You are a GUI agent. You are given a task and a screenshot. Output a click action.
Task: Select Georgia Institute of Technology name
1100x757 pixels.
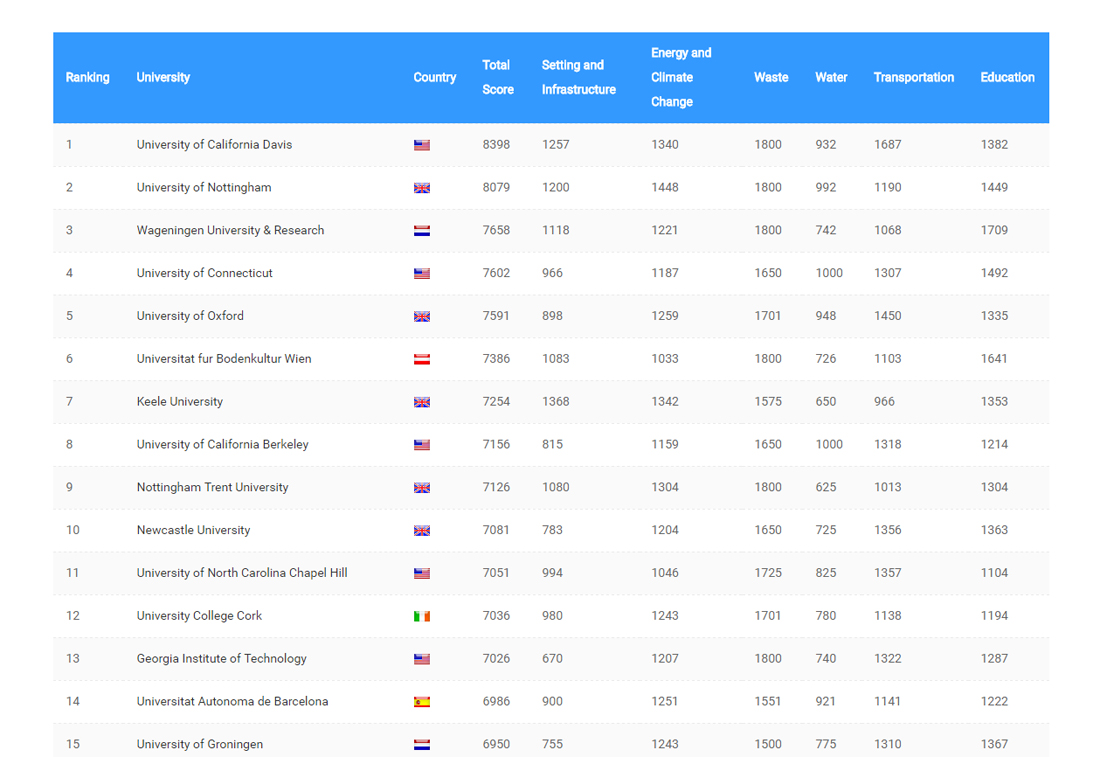coord(221,658)
